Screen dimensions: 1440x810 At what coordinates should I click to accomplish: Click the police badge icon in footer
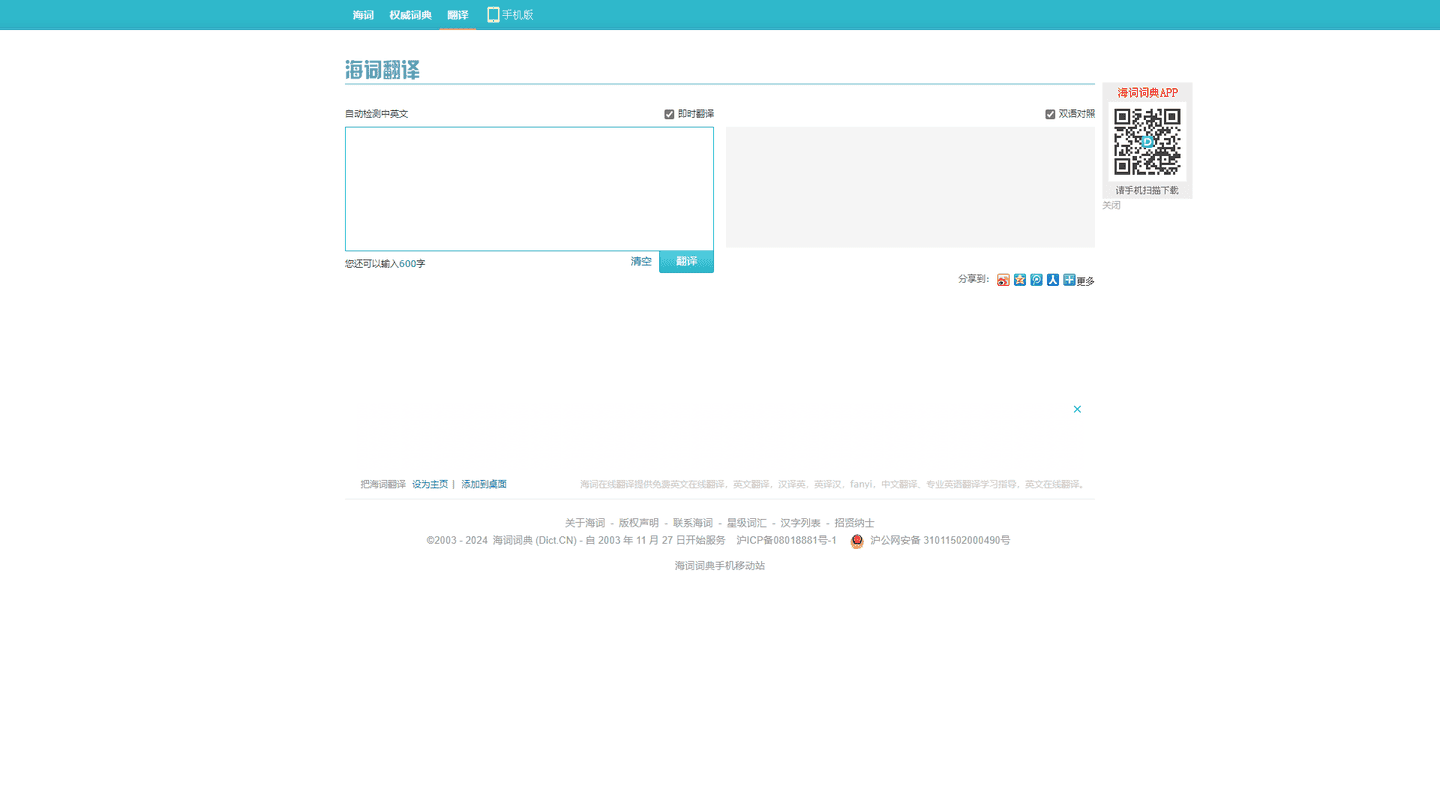coord(857,541)
